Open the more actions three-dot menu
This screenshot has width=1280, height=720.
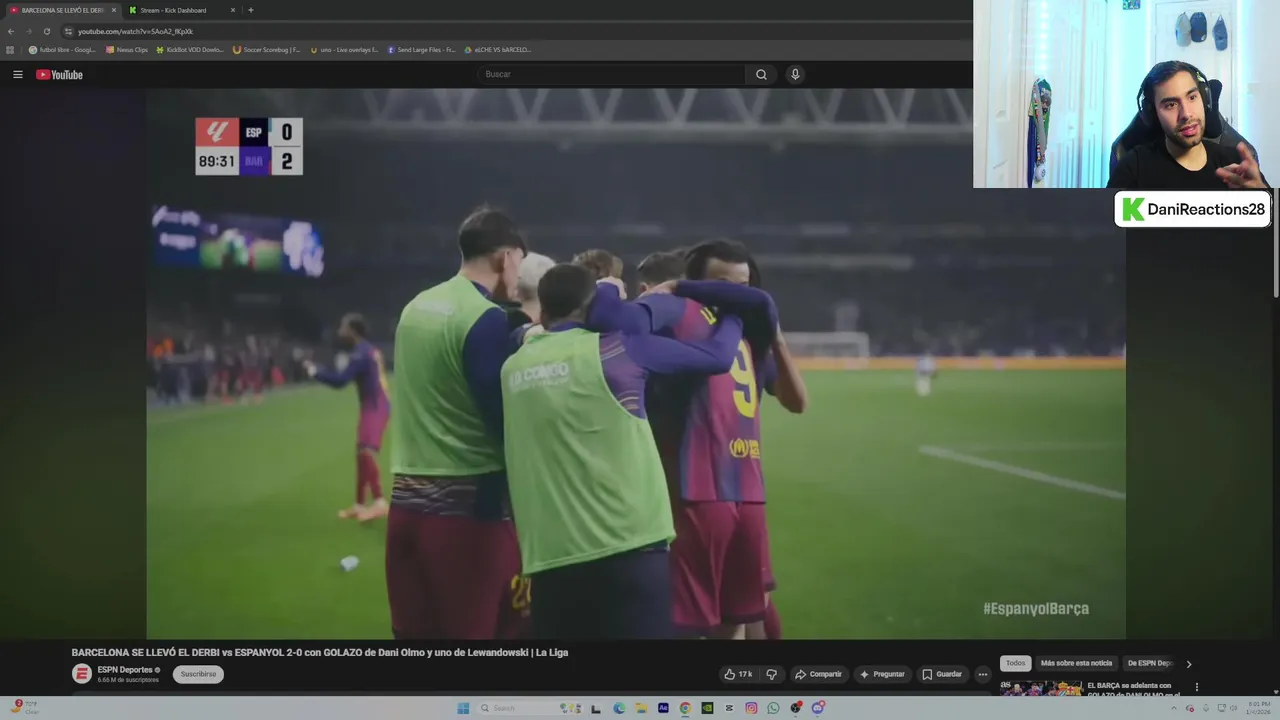(982, 674)
